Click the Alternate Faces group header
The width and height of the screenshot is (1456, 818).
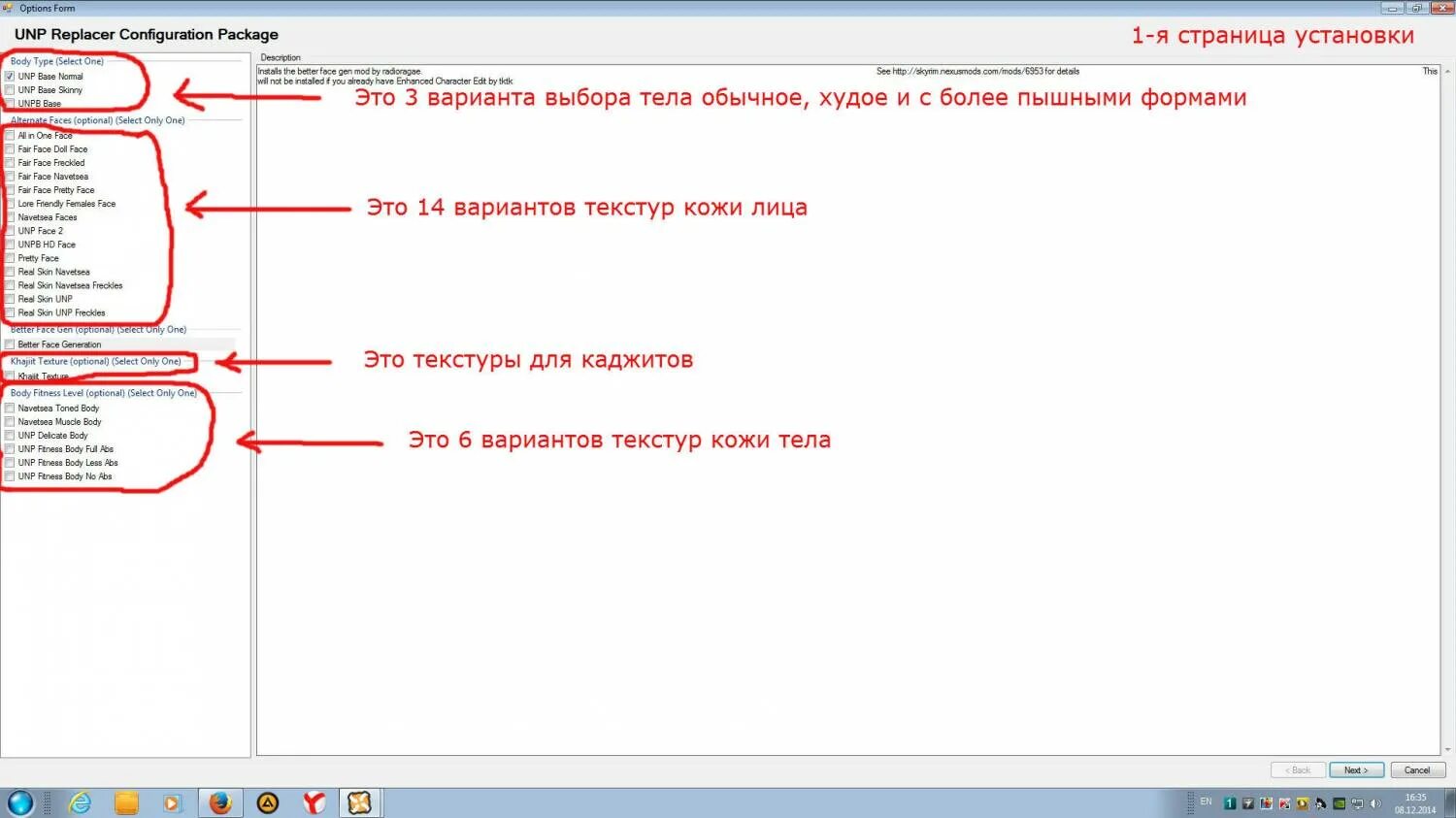pos(97,120)
